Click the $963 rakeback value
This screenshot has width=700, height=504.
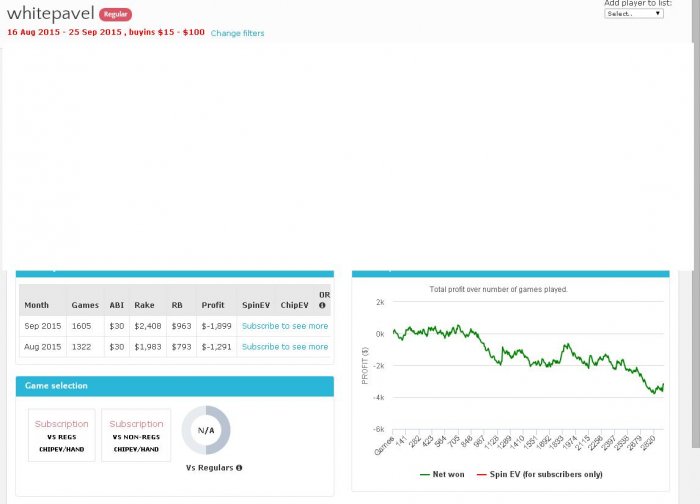(x=181, y=326)
